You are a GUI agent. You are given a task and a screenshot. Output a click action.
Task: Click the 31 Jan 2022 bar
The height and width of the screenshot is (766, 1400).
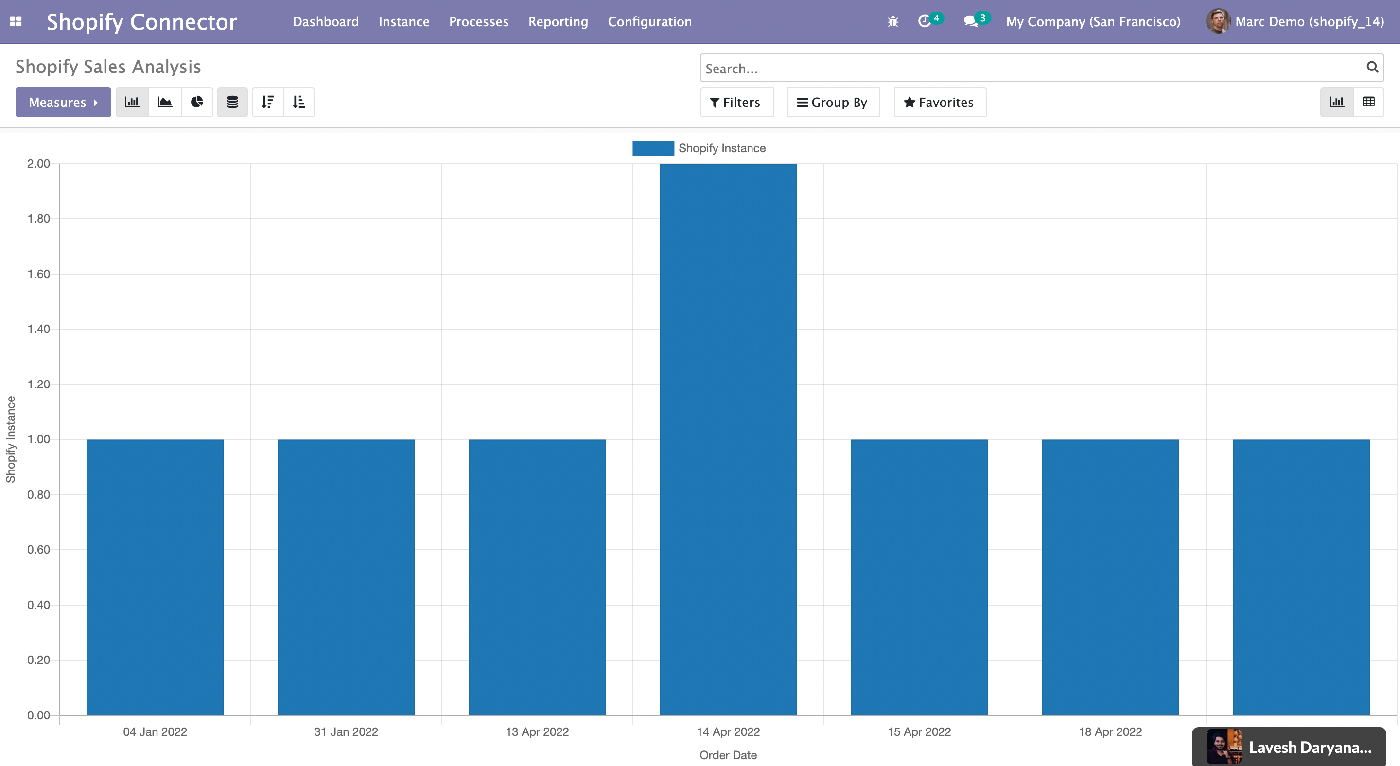click(x=346, y=577)
